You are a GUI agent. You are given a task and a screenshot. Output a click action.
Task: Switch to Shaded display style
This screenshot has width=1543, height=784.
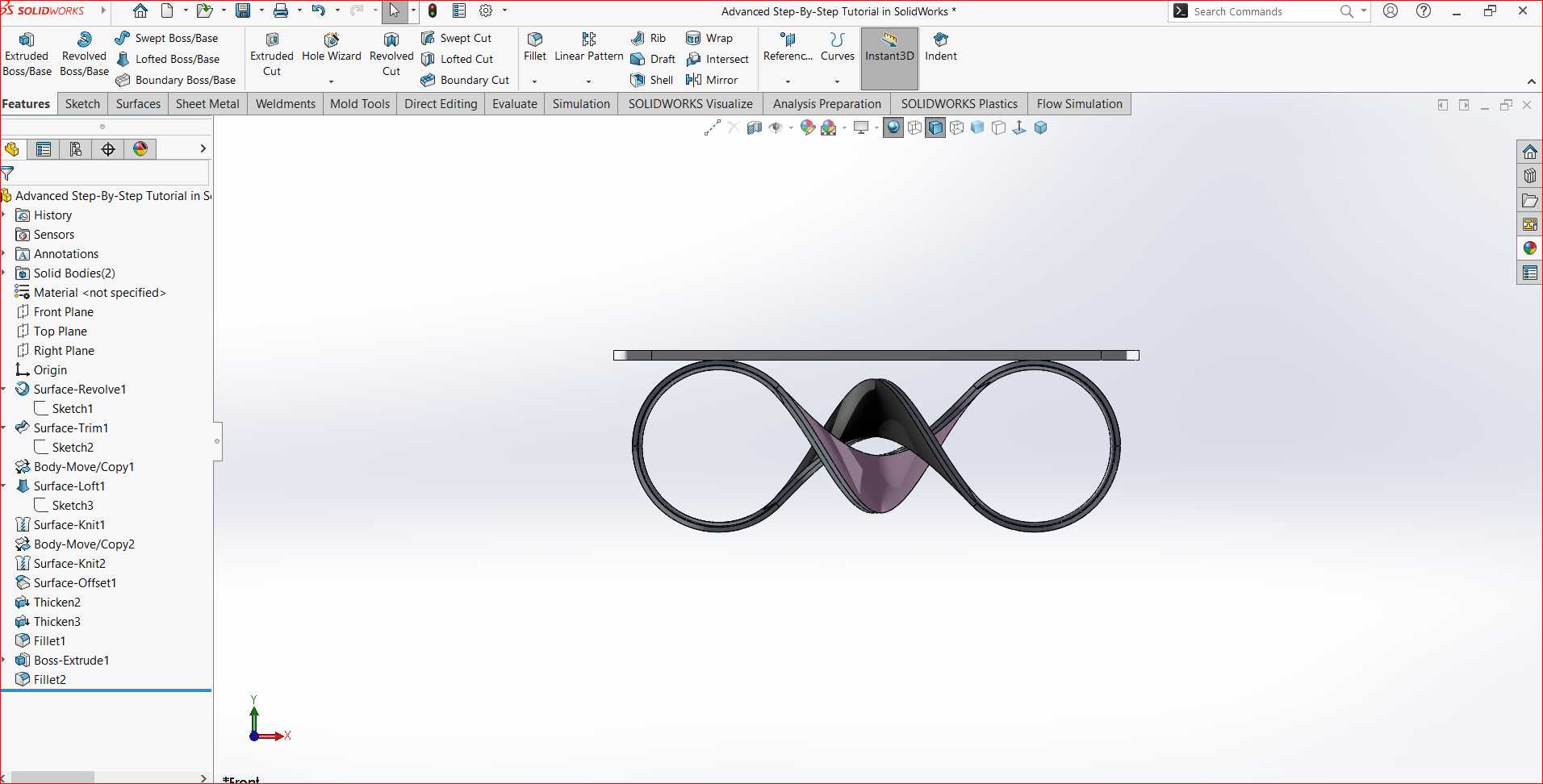point(977,127)
